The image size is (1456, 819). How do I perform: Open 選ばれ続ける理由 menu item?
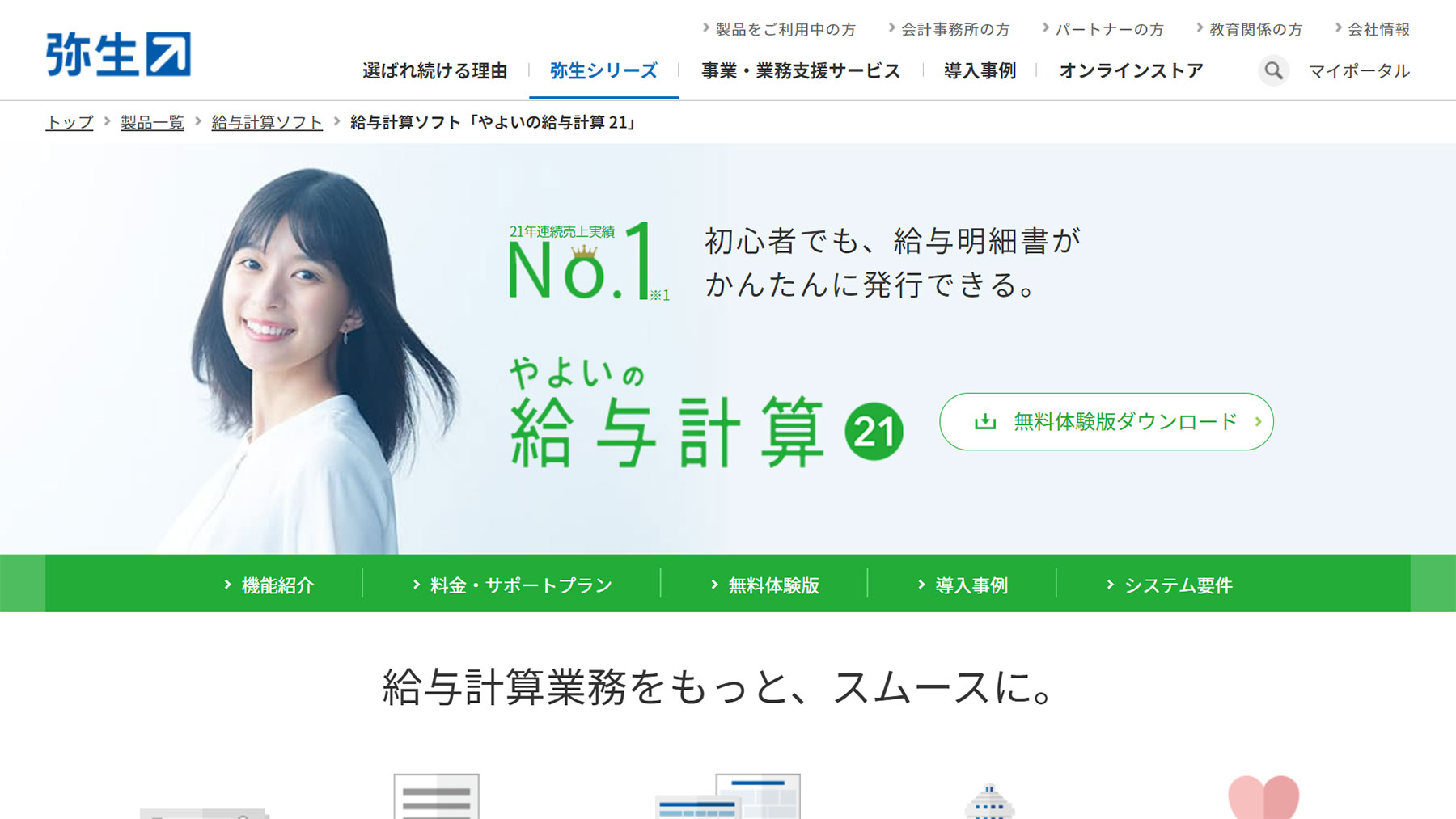point(435,71)
